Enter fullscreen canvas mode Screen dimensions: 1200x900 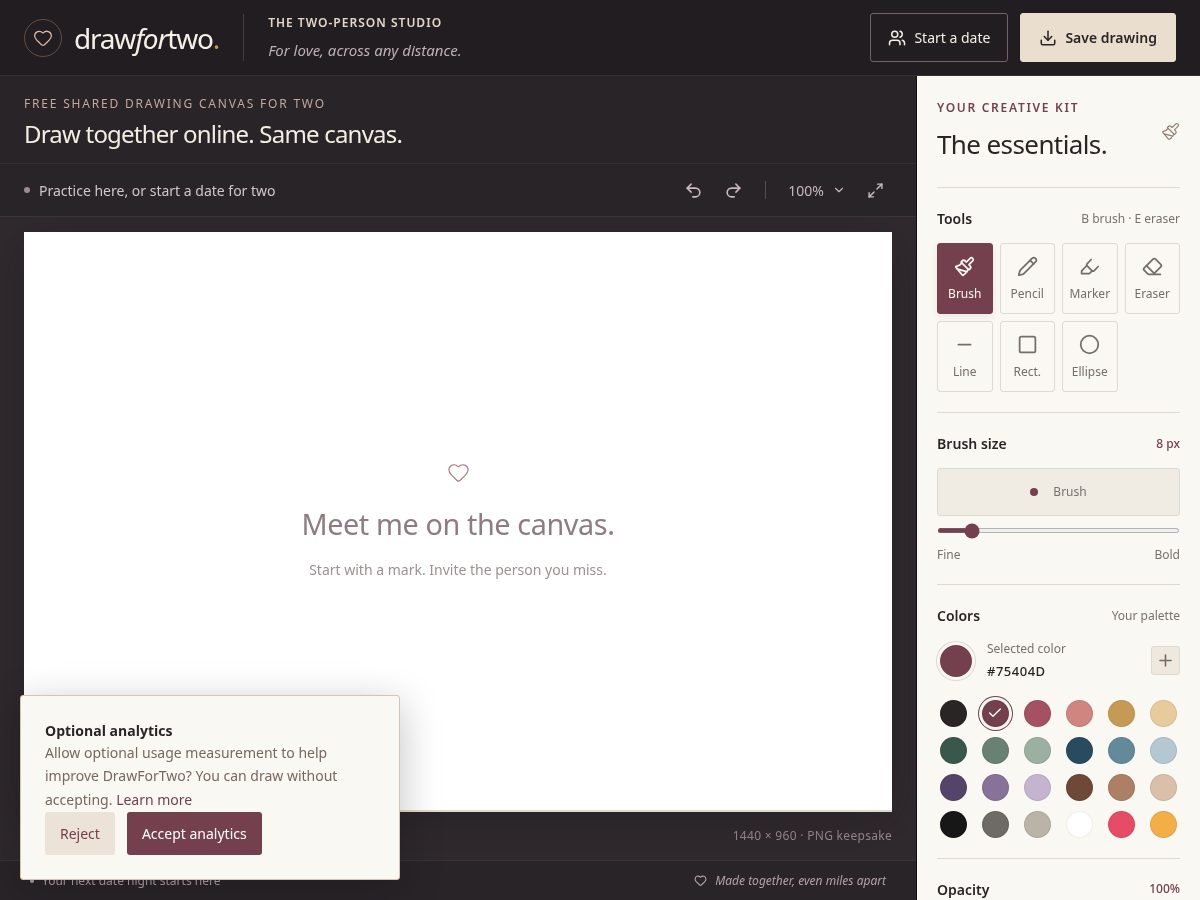click(x=875, y=190)
